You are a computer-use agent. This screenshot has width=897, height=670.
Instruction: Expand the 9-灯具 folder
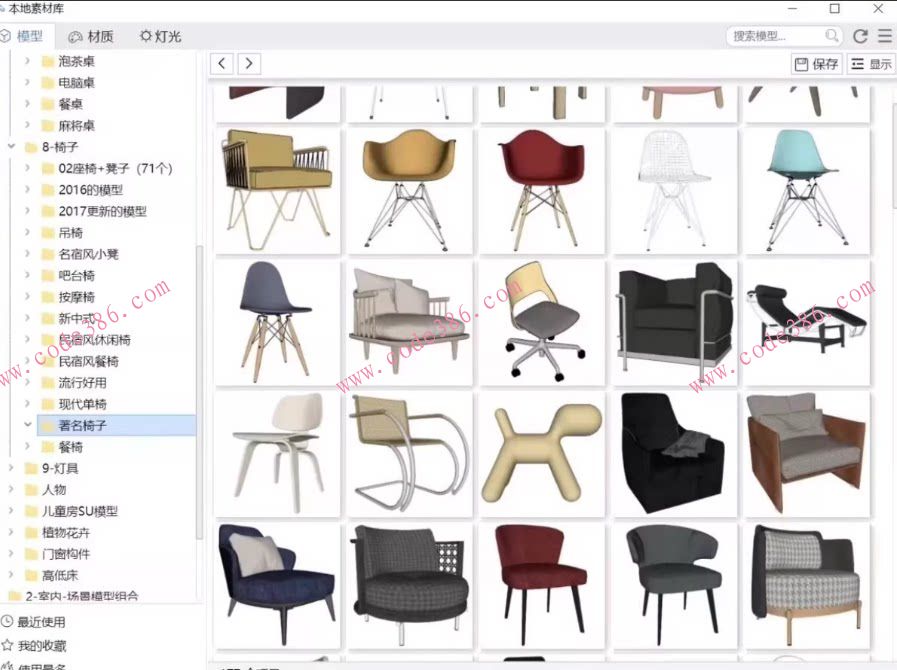pyautogui.click(x=11, y=468)
